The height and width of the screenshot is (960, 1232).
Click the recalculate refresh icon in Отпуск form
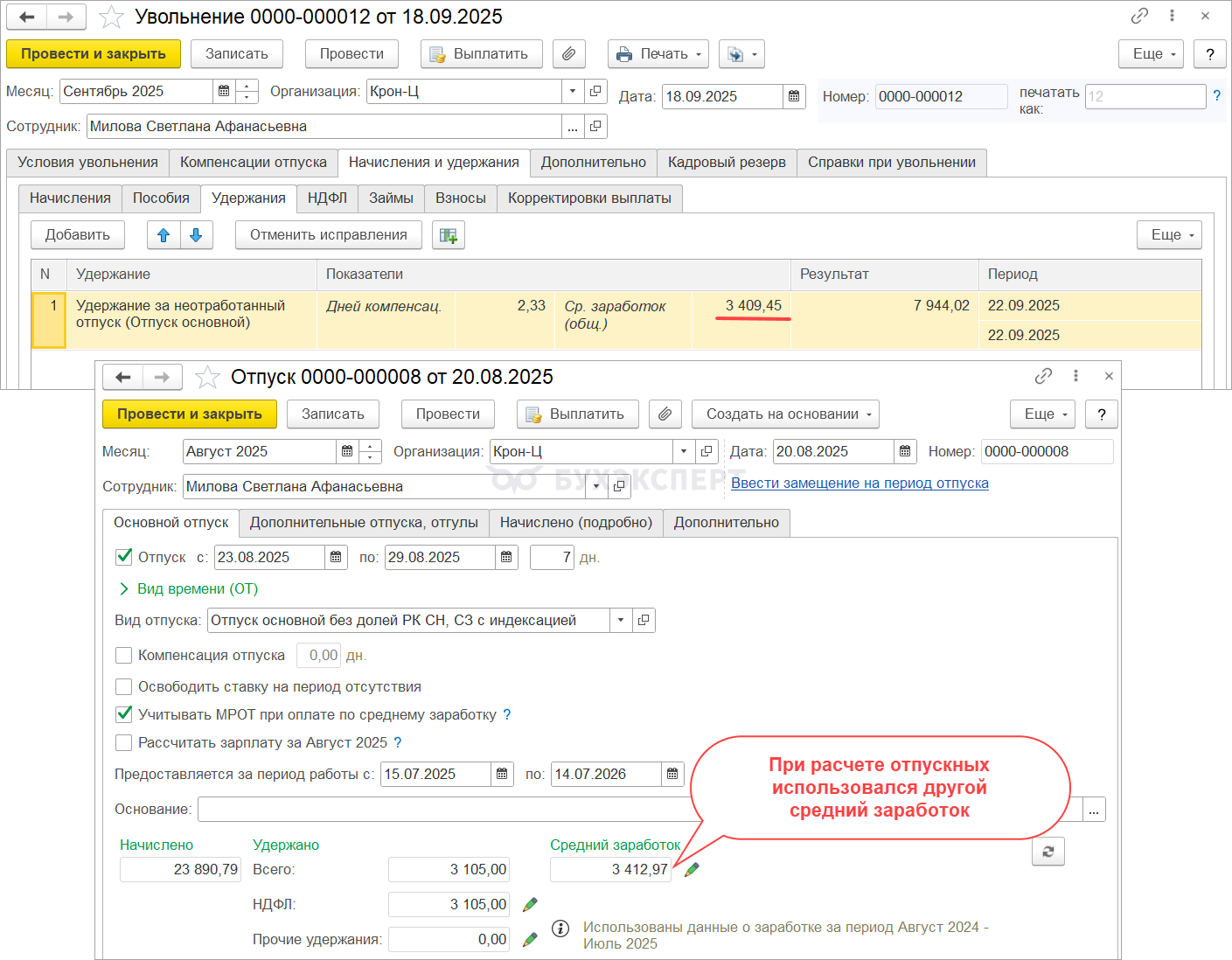(1048, 851)
